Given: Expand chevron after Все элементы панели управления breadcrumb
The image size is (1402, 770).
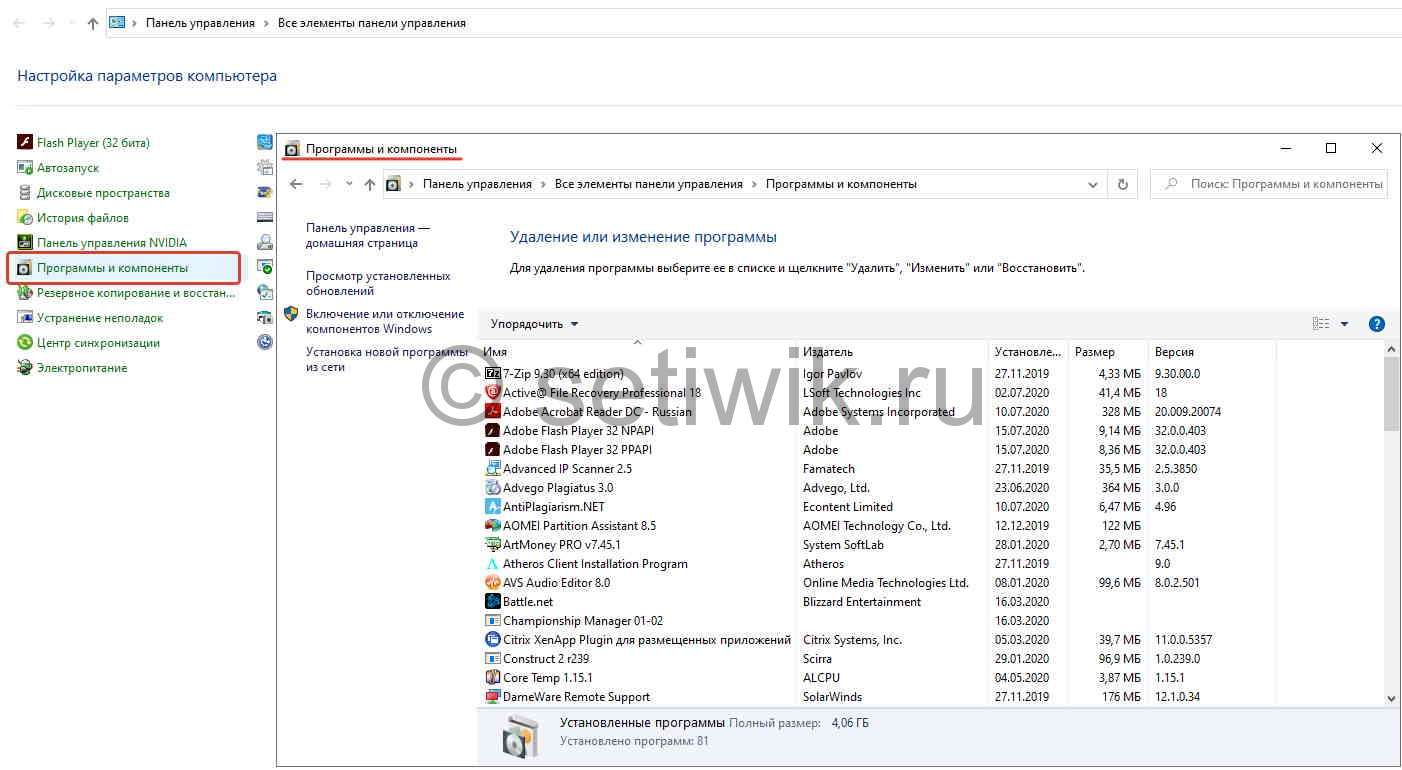Looking at the screenshot, I should click(x=754, y=184).
